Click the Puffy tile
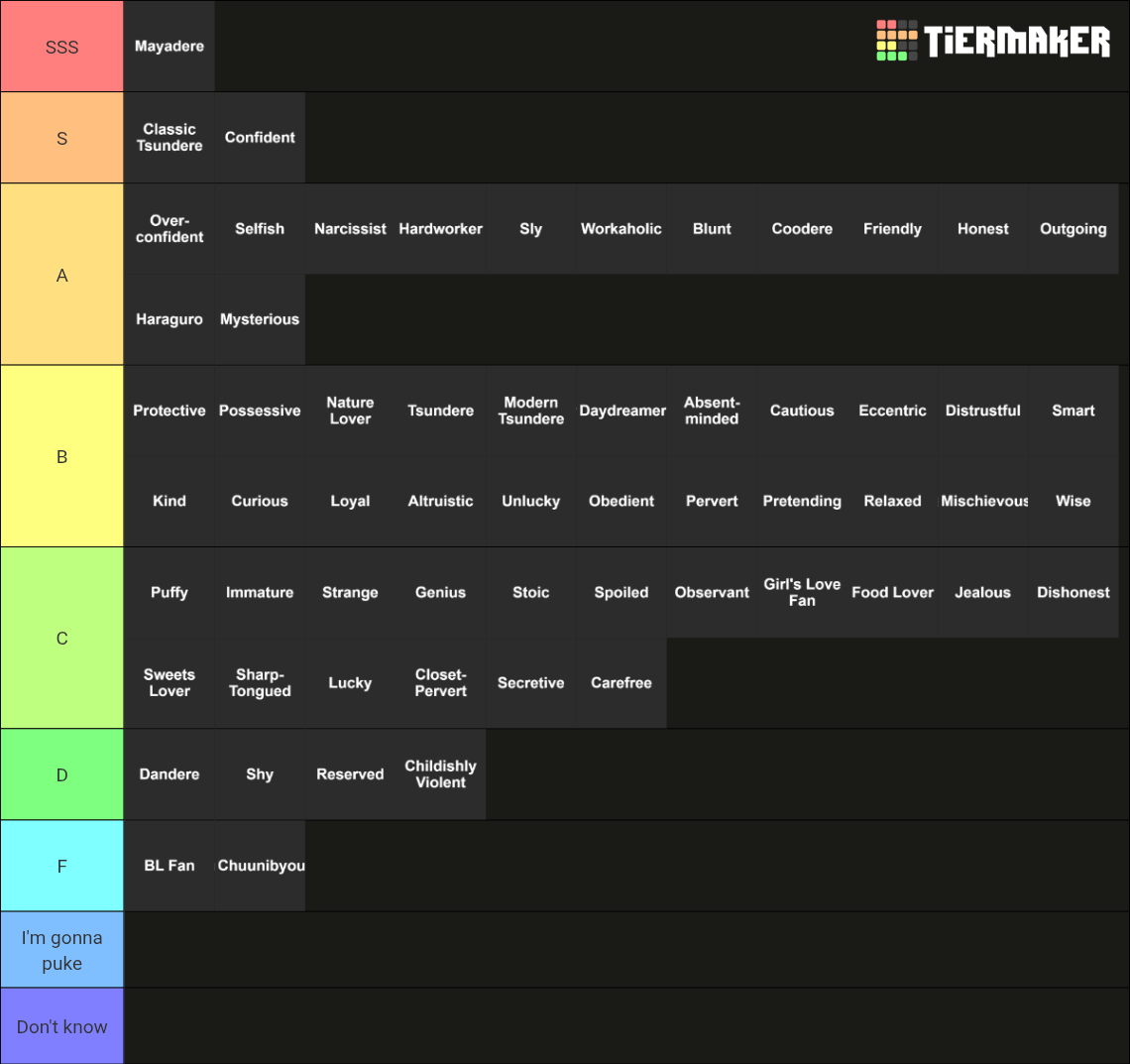The image size is (1130, 1064). click(169, 592)
